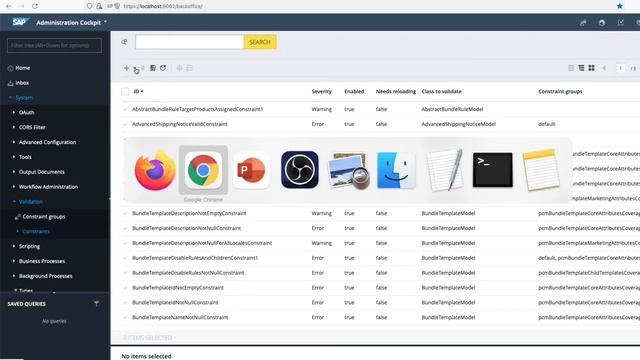640x360 pixels.
Task: Open the BundleTemplateIdNotNullConstraint row
Action: pos(380,302)
